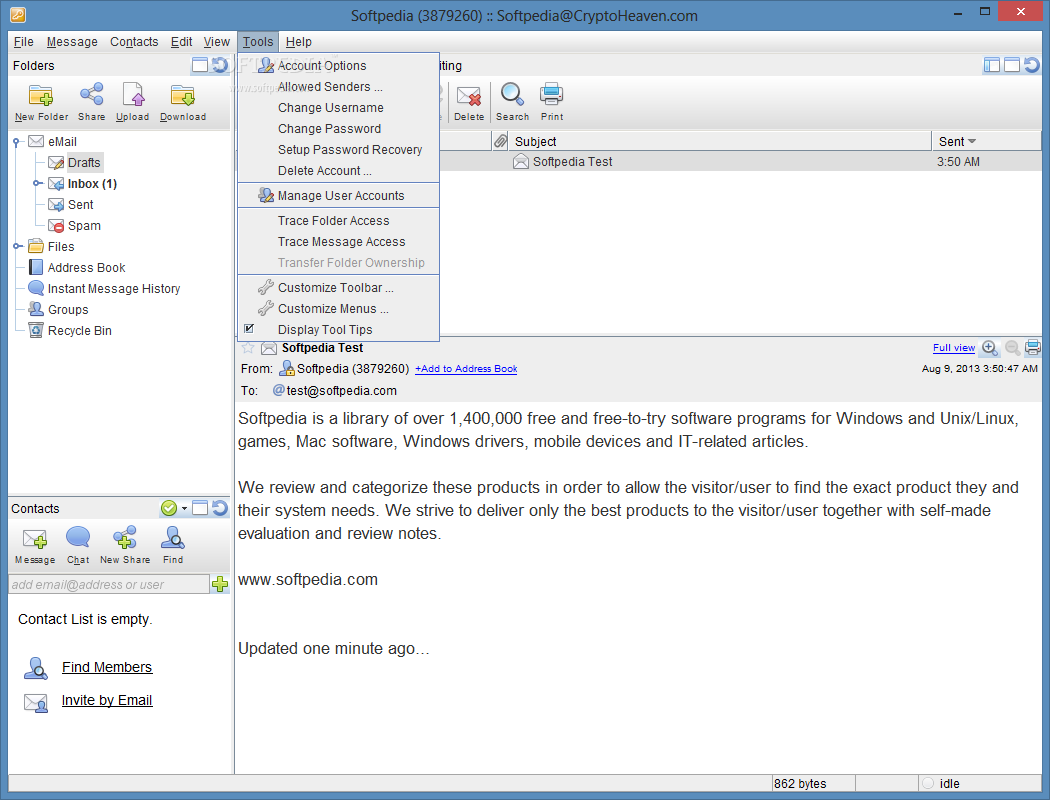The height and width of the screenshot is (800, 1050).
Task: Expand the Inbox folder node
Action: tap(38, 183)
